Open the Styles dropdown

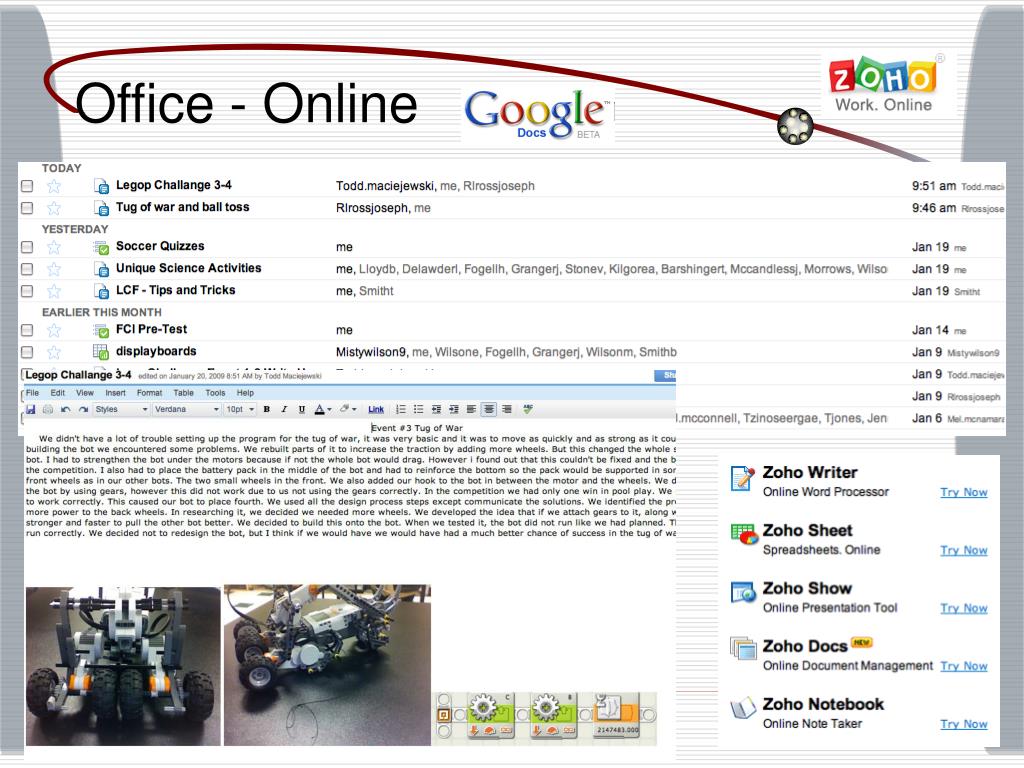click(x=121, y=409)
